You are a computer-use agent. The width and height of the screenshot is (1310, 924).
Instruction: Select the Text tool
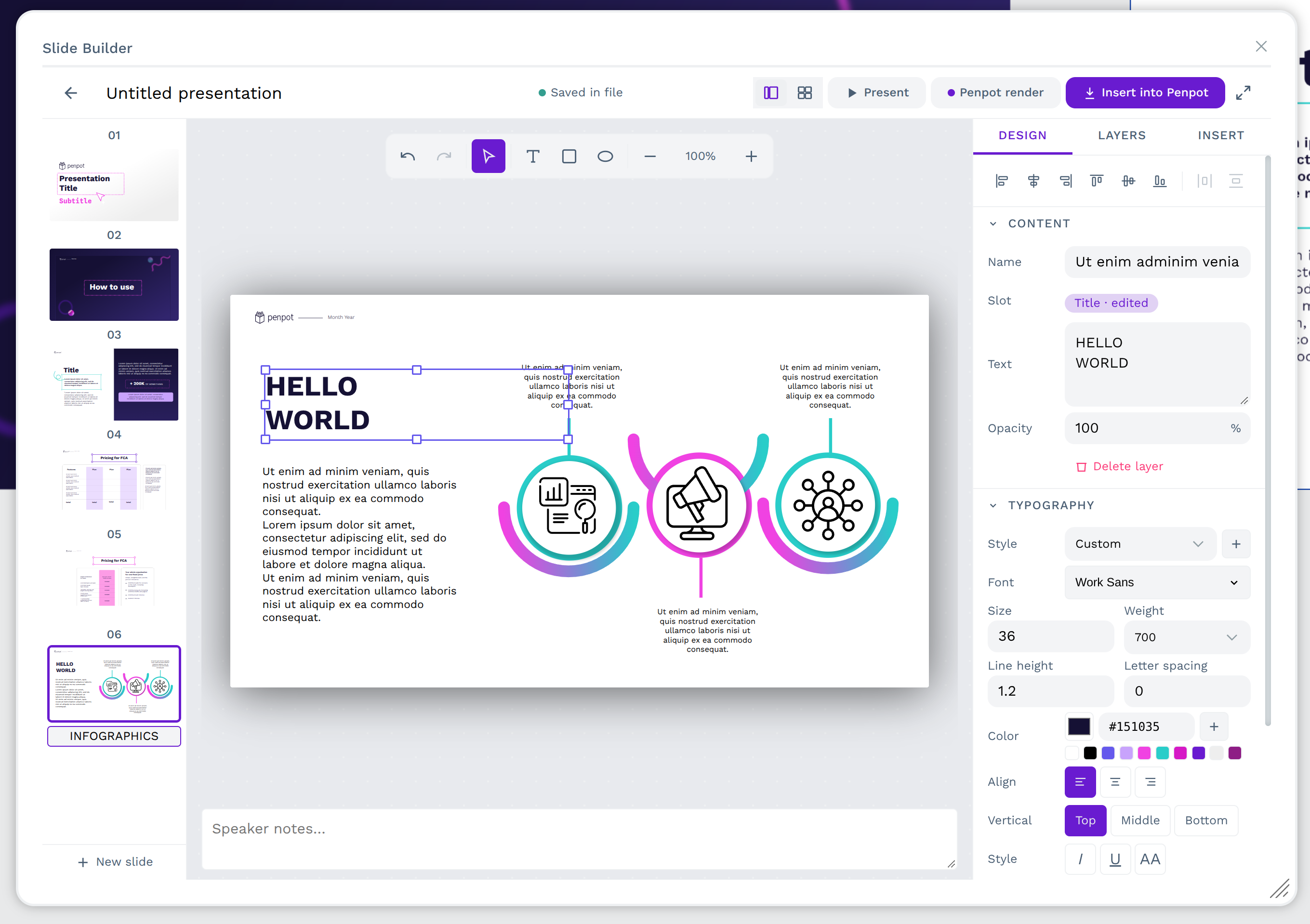click(533, 156)
